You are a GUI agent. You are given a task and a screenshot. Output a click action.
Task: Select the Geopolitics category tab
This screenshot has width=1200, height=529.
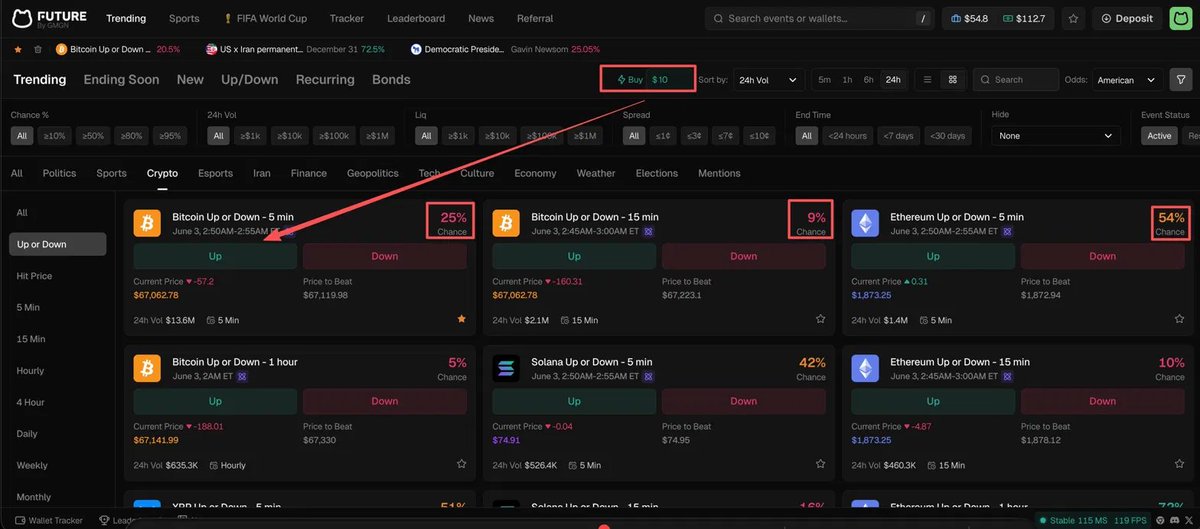click(373, 173)
